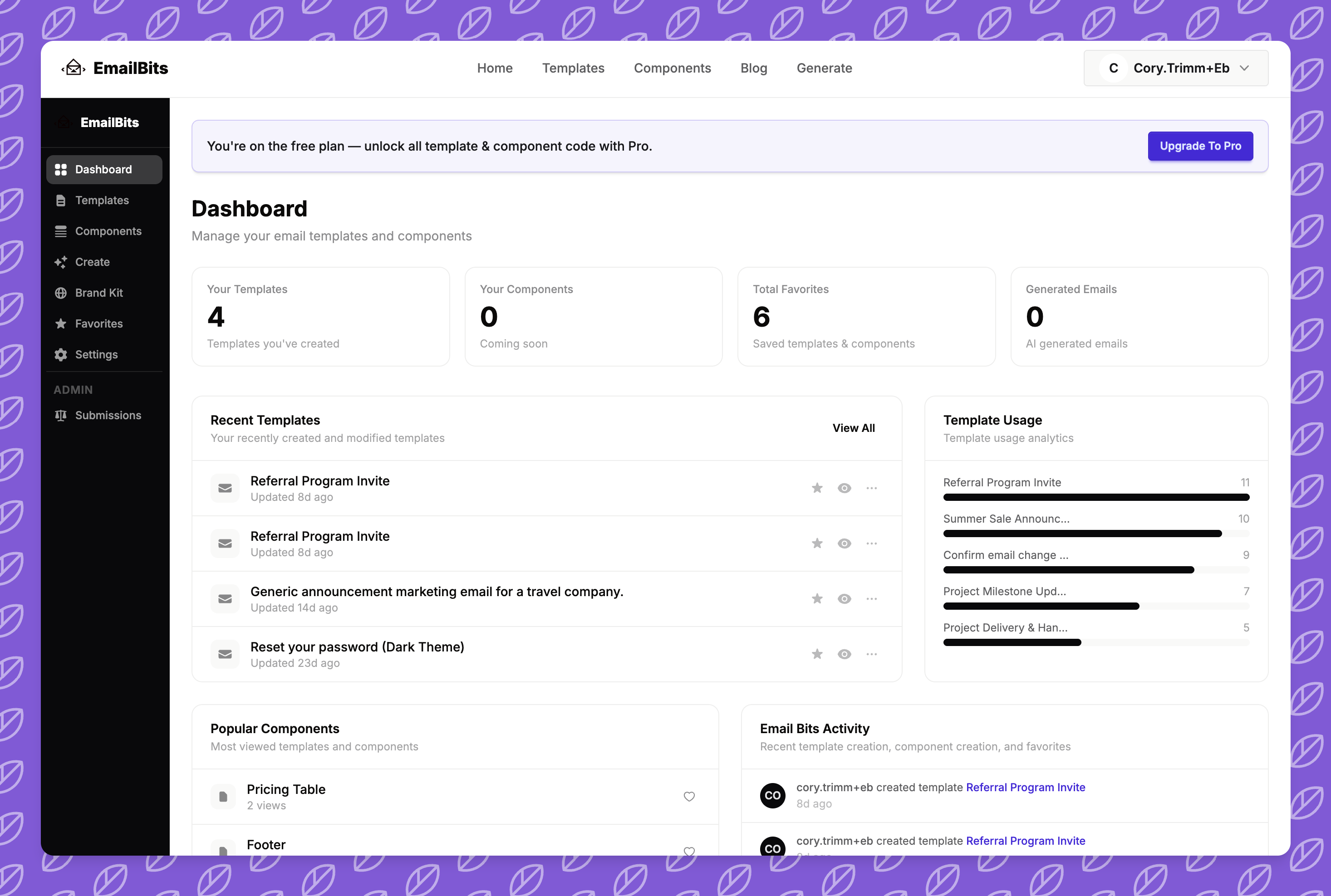This screenshot has height=896, width=1331.
Task: Click the Pricing Table file icon
Action: pyautogui.click(x=223, y=797)
